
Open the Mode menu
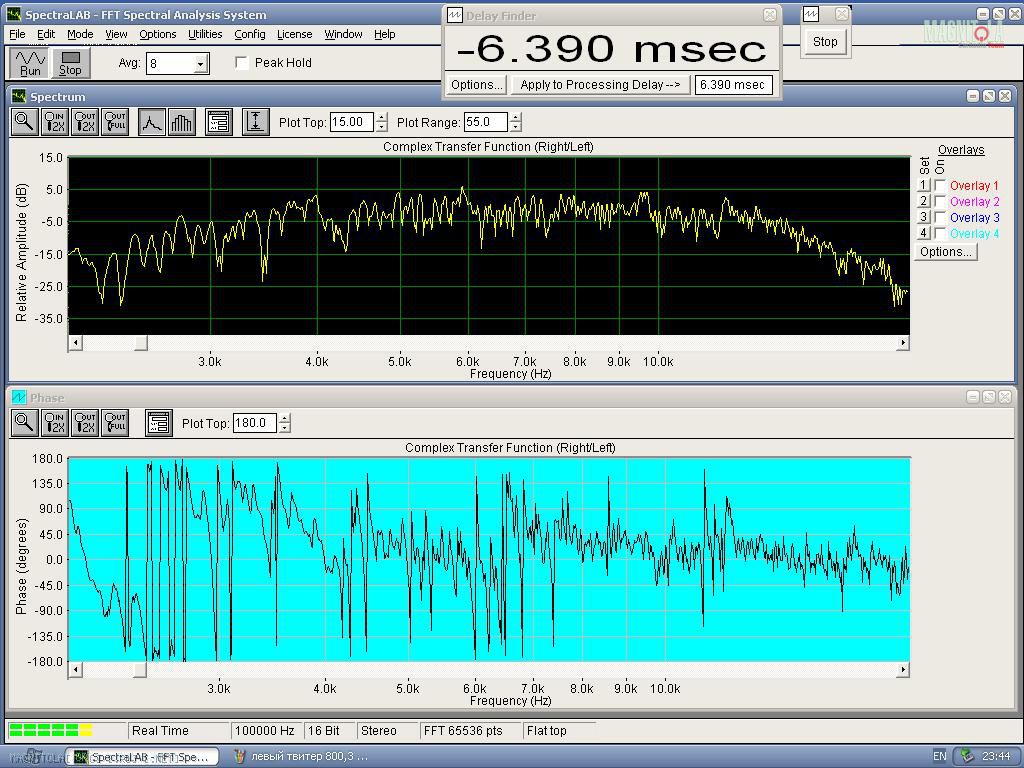(80, 34)
